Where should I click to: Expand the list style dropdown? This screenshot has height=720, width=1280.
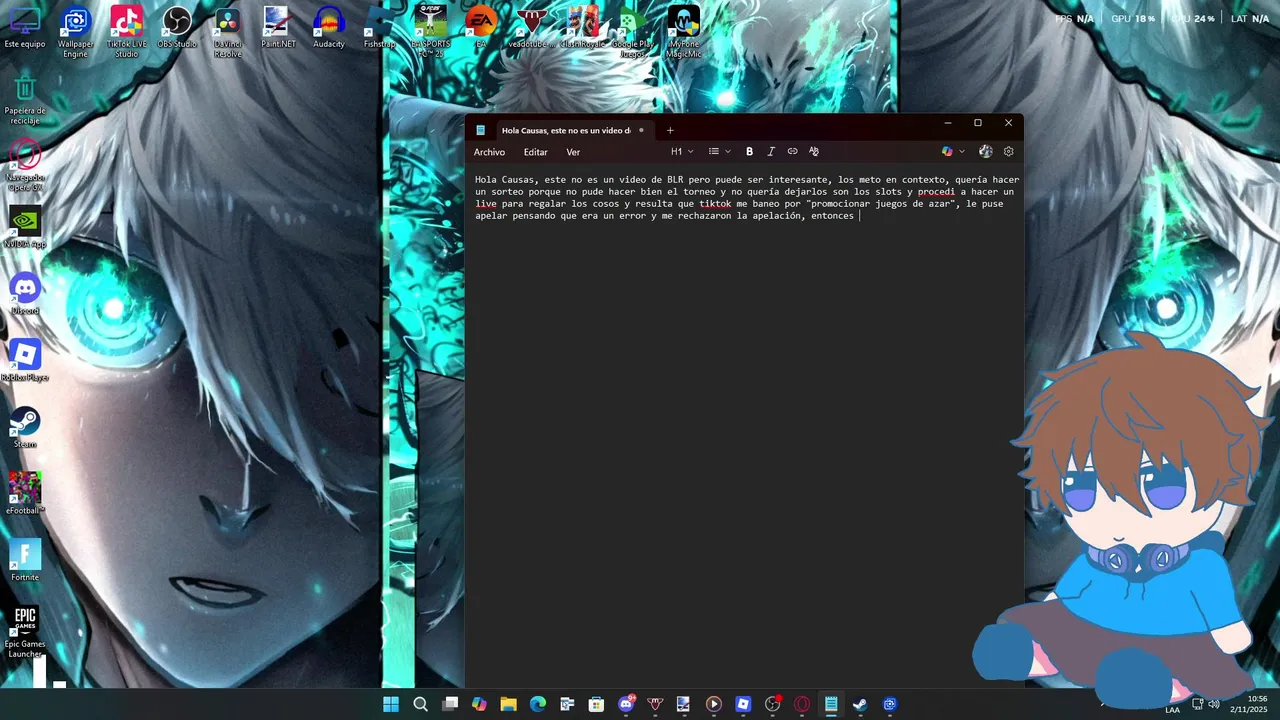(x=720, y=152)
